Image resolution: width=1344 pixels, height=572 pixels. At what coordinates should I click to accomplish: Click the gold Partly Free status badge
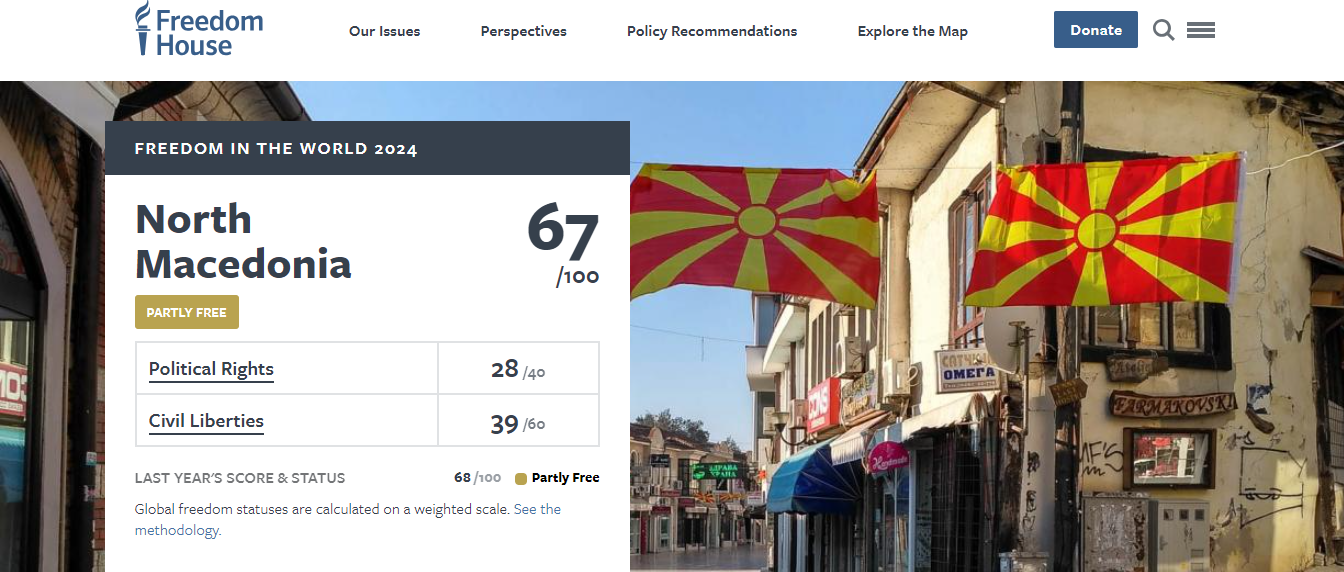pyautogui.click(x=187, y=312)
